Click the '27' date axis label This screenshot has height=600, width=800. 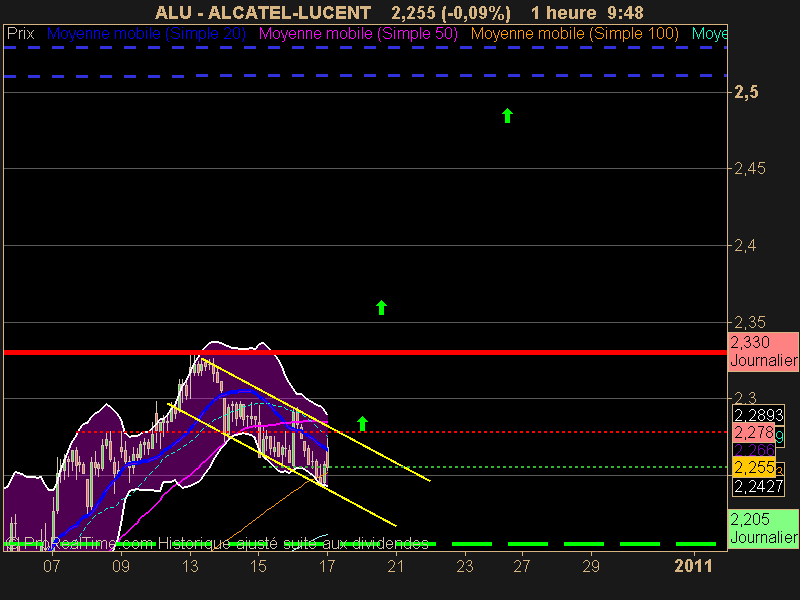click(x=522, y=566)
